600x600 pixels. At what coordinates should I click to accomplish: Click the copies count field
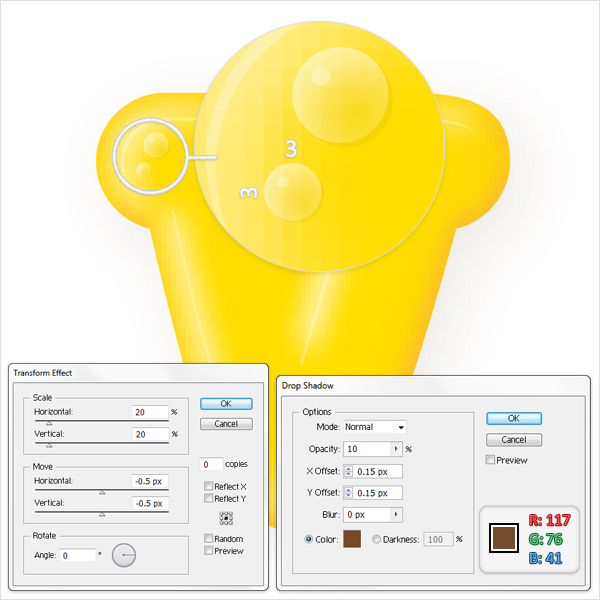coord(211,464)
